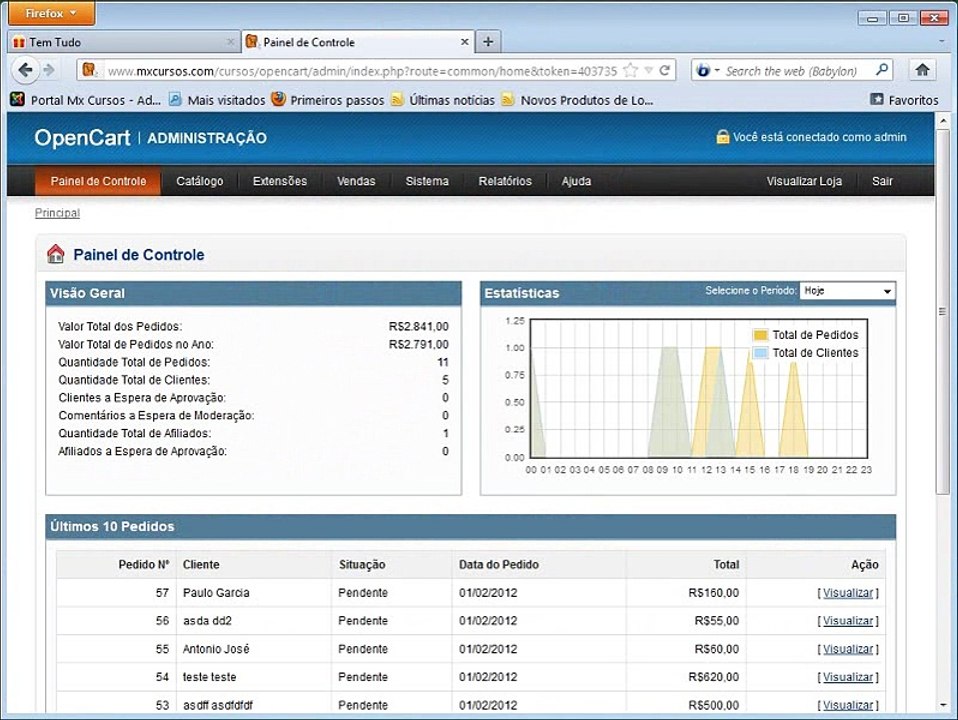
Task: Click the Quantidade Total de Afiliados label
Action: [x=134, y=433]
